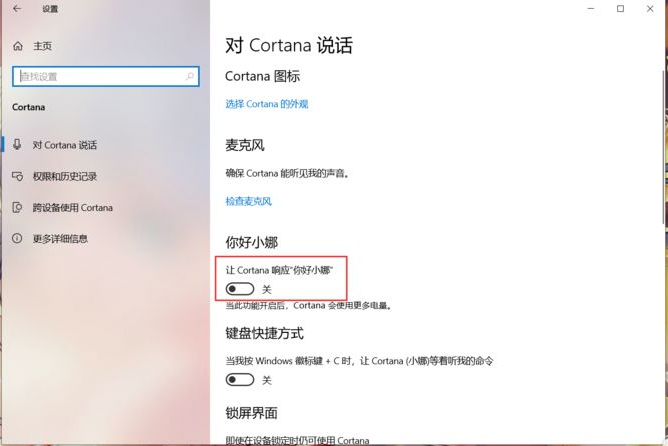Click the info icon for 更多详细信息
Viewport: 668px width, 446px height.
17,238
